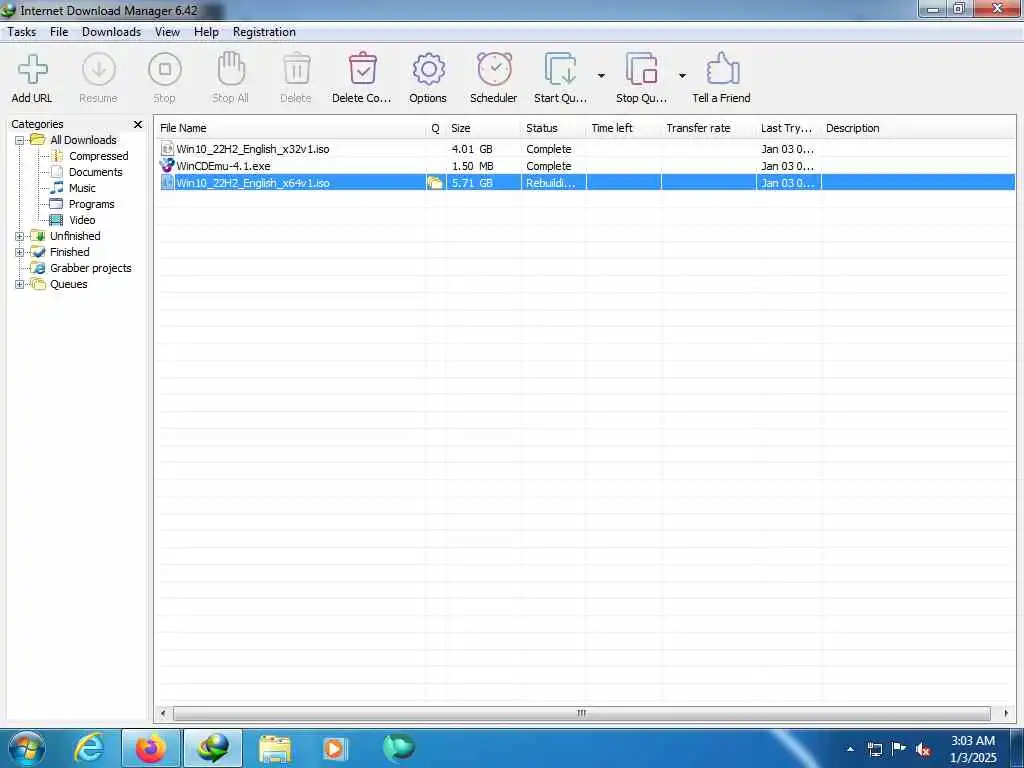Select the Compressed category

tap(99, 156)
